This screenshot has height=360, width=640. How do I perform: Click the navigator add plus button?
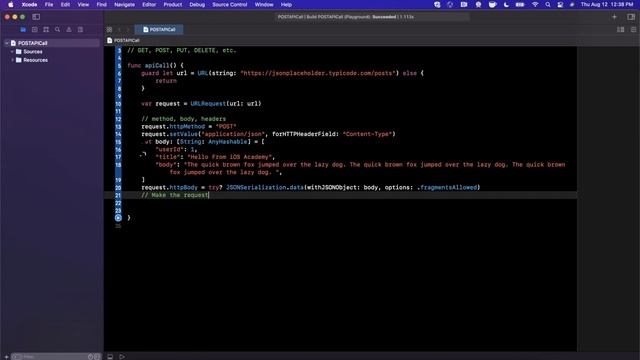coord(6,357)
